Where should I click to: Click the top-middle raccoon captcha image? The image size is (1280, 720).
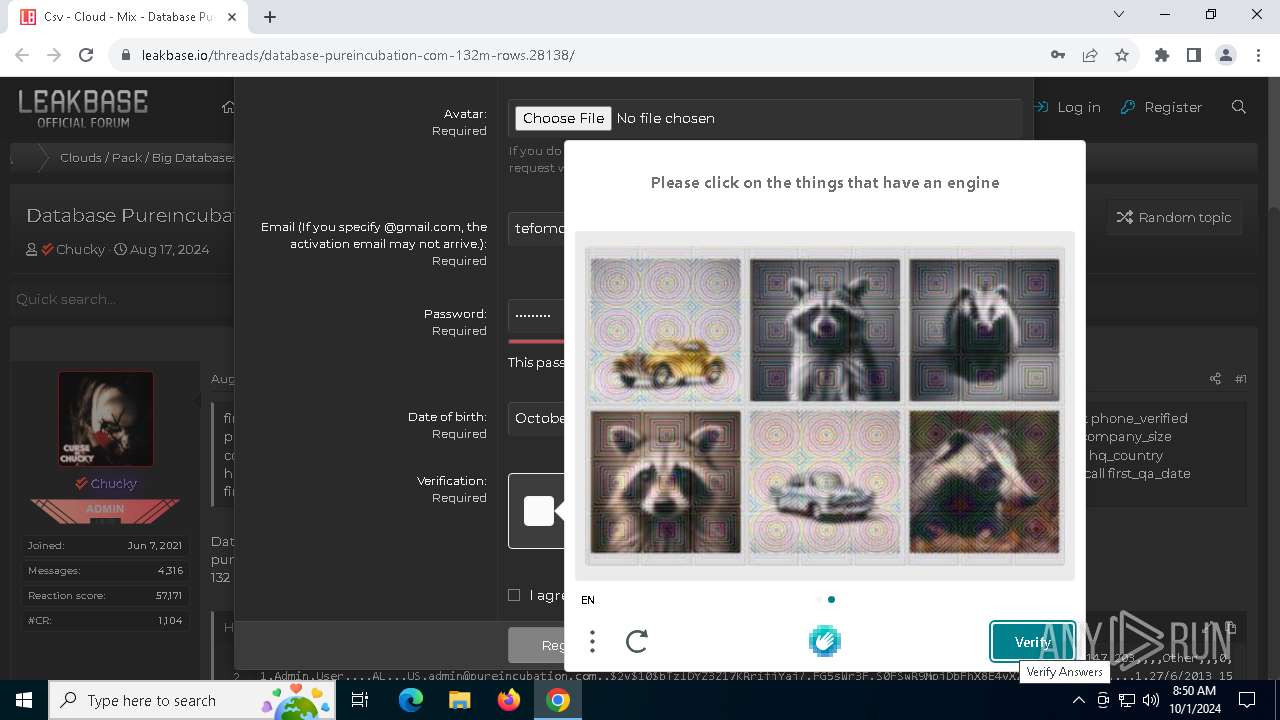point(824,329)
